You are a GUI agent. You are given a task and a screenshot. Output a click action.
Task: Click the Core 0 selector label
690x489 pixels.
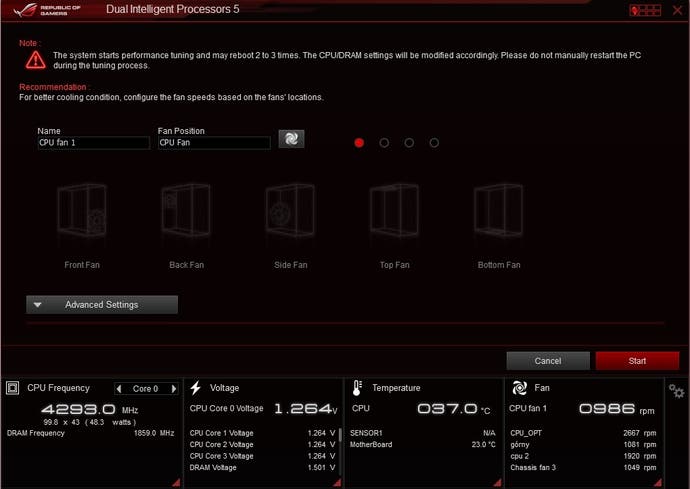pos(146,389)
